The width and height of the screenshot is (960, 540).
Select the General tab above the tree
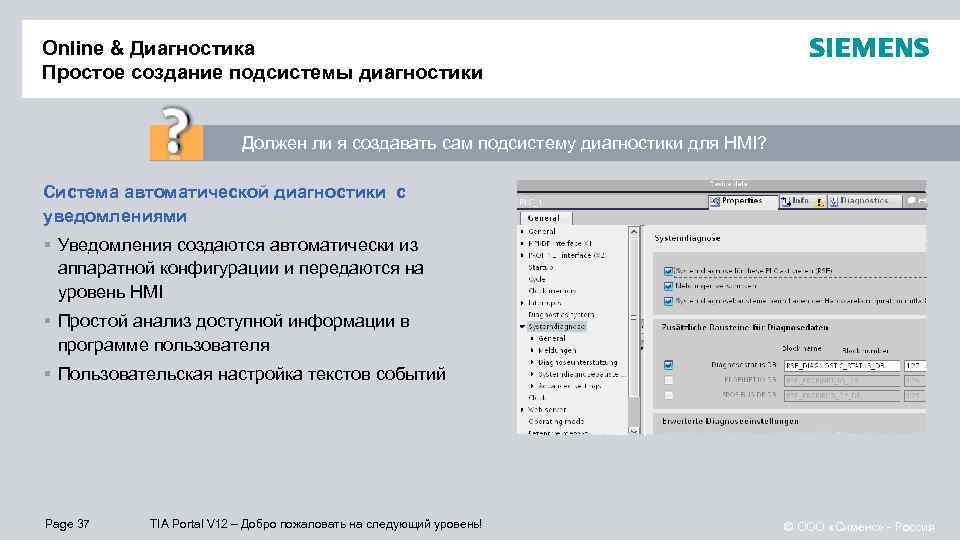(x=544, y=218)
